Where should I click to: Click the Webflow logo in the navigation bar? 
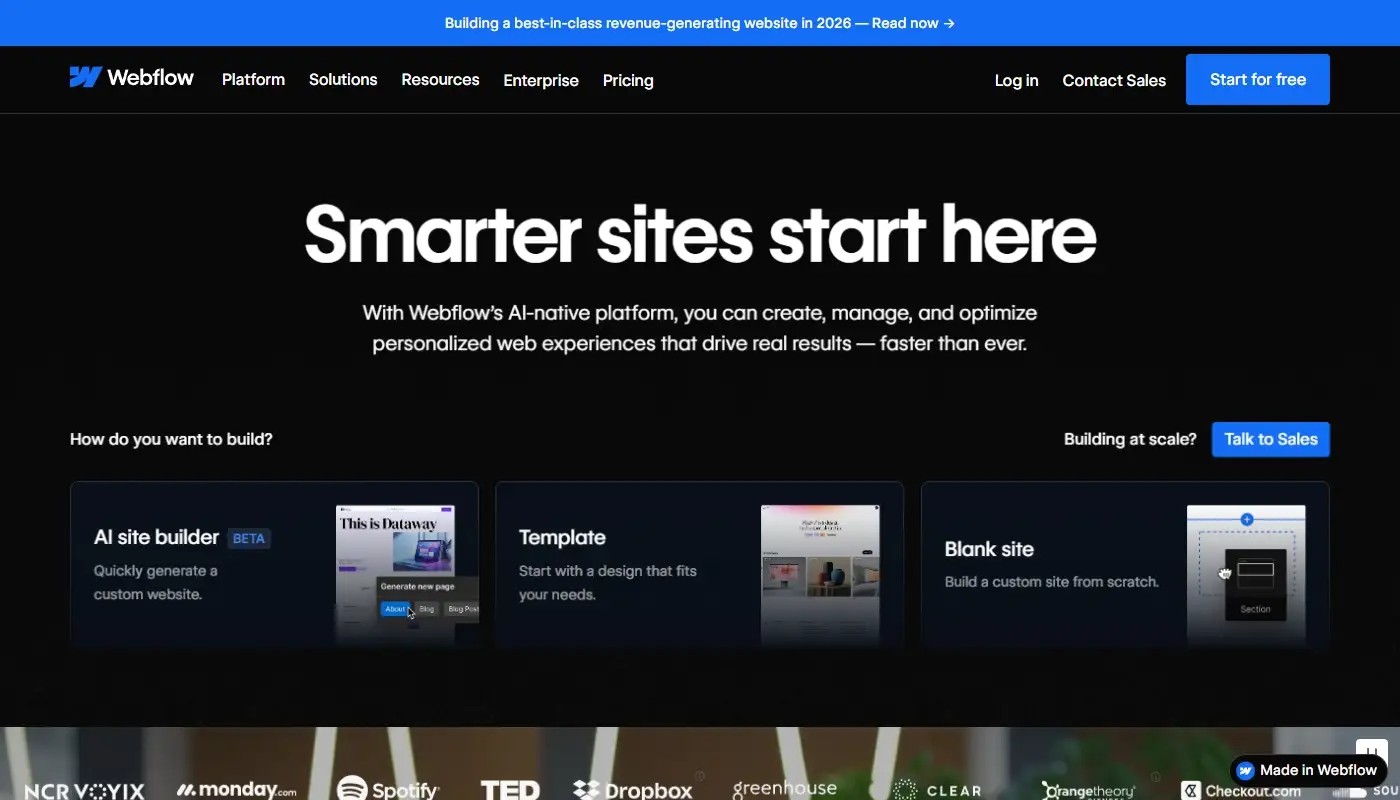click(131, 77)
